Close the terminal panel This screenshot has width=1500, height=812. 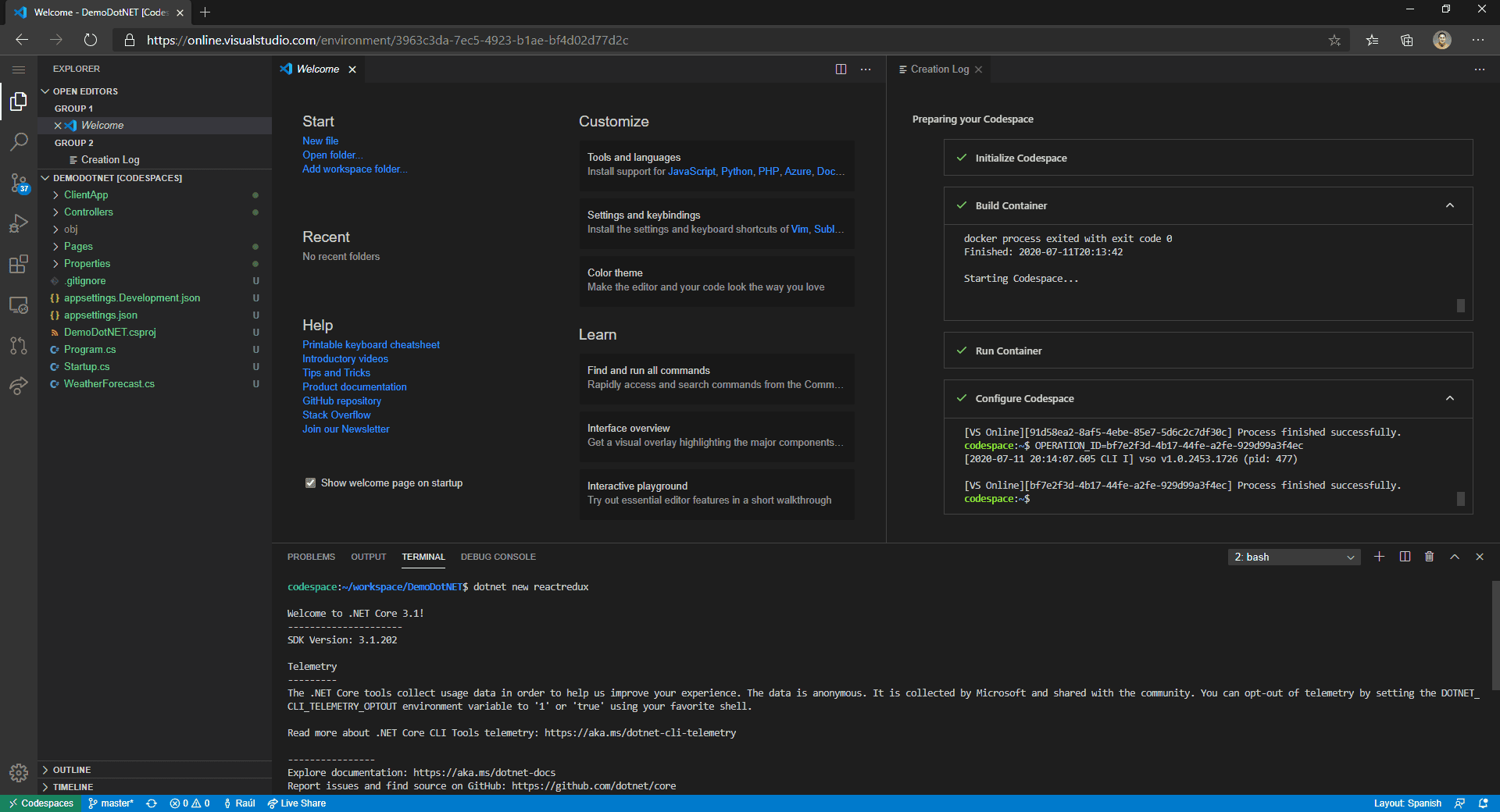coord(1480,557)
